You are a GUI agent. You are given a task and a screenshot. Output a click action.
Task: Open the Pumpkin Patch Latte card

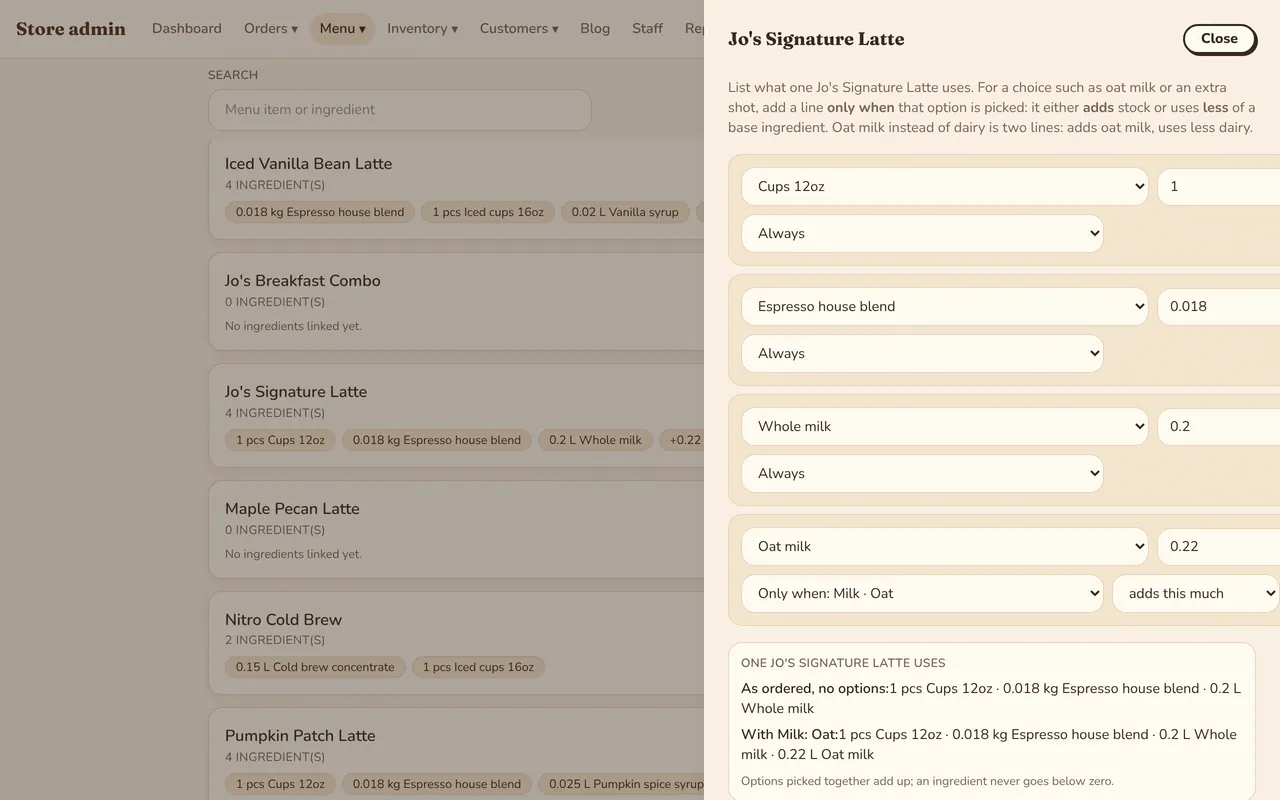pos(456,754)
